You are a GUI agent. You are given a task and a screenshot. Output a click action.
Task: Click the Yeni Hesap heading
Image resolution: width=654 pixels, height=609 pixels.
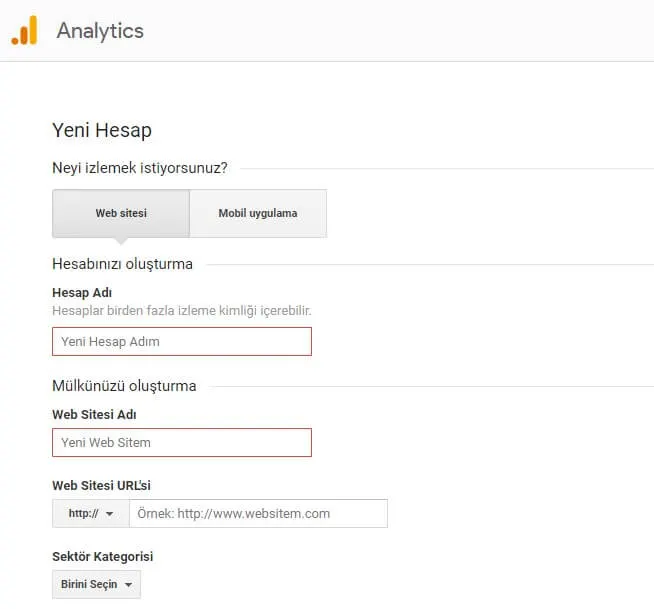pyautogui.click(x=102, y=130)
